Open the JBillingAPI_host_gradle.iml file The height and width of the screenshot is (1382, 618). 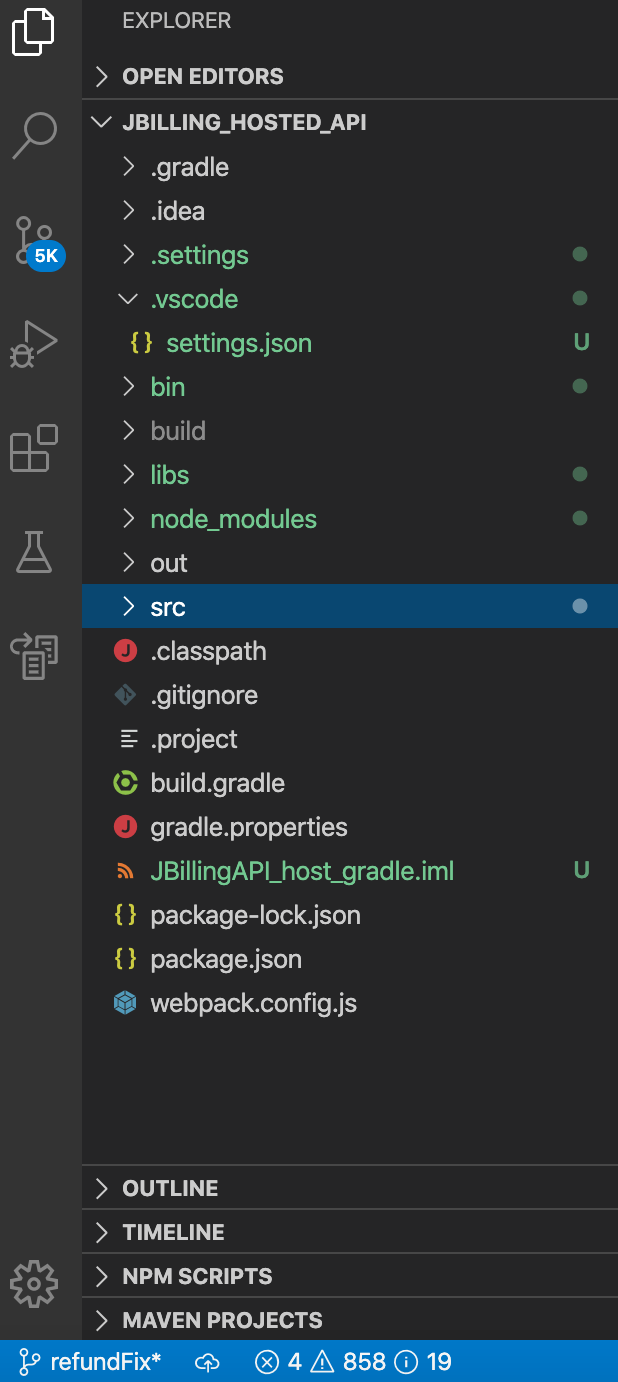[302, 870]
